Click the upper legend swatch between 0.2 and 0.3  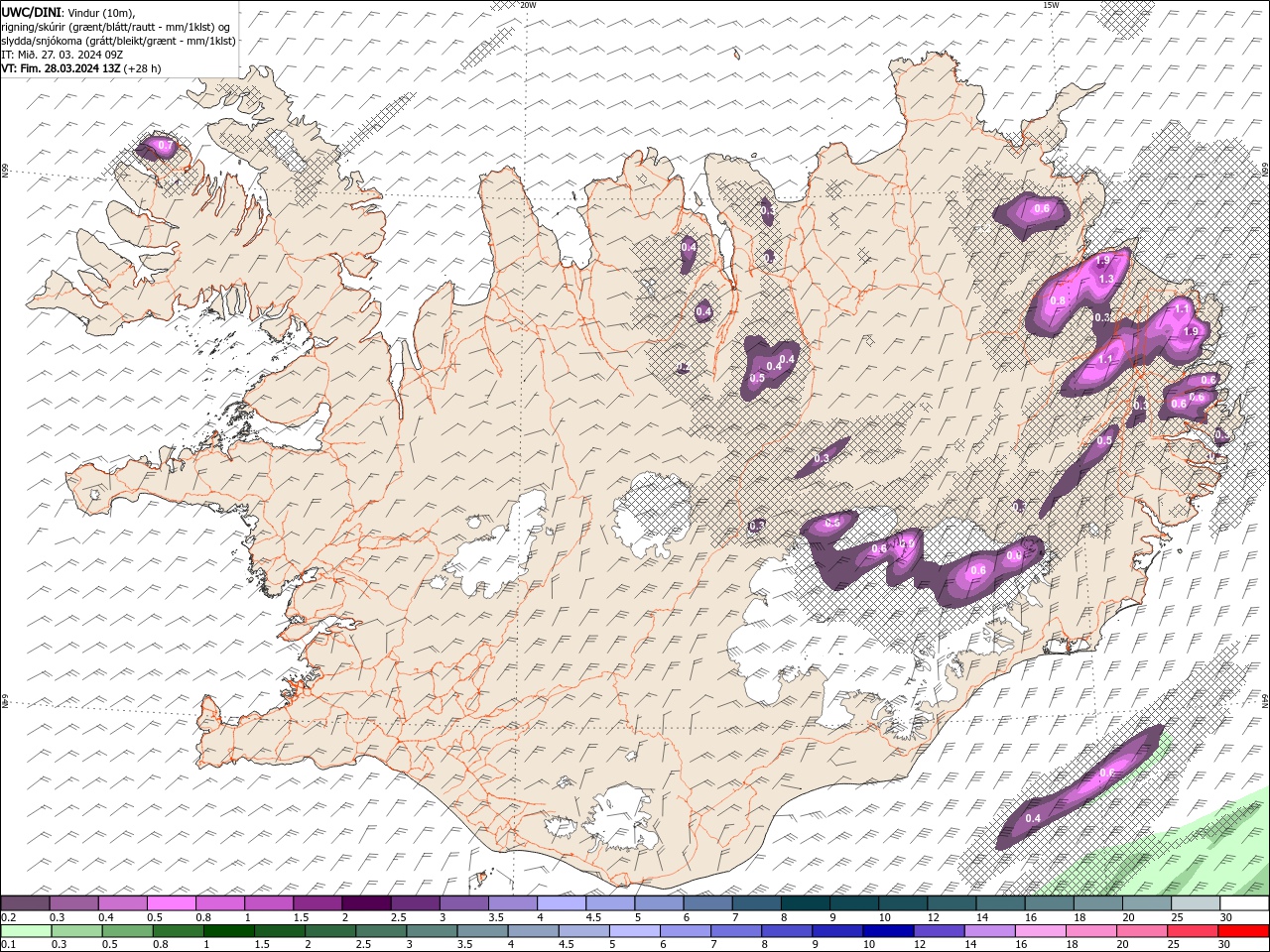click(x=25, y=903)
